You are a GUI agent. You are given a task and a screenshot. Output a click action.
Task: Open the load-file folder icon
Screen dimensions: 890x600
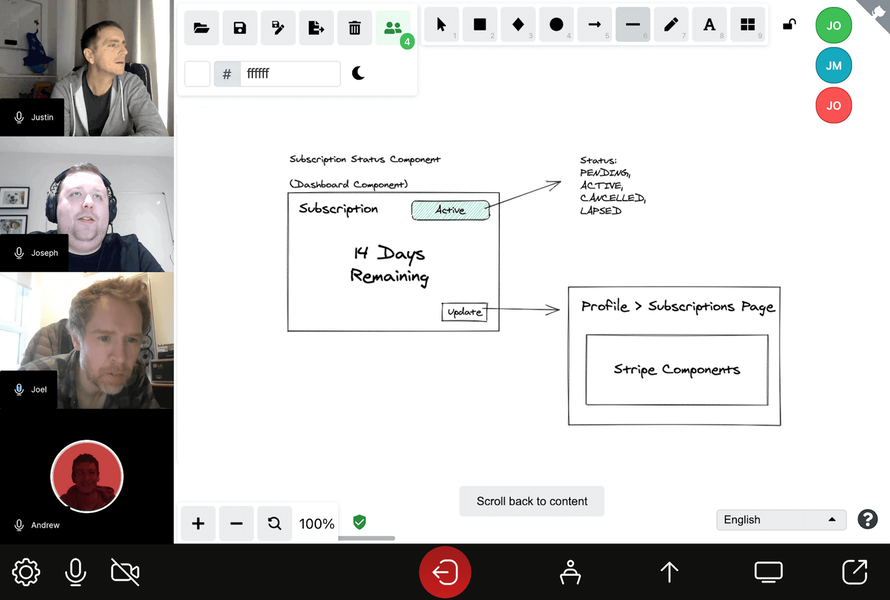pos(202,28)
